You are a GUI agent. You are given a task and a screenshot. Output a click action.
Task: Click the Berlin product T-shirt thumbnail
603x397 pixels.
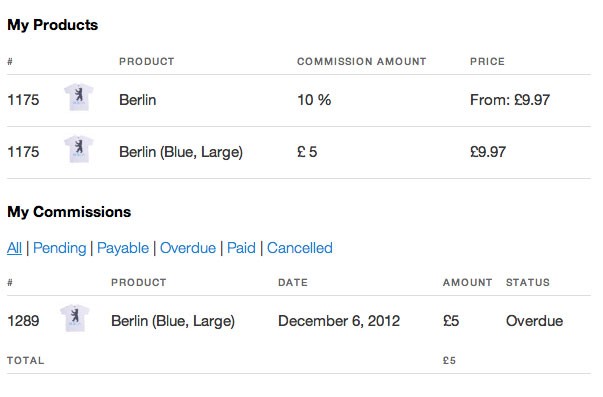[x=79, y=97]
